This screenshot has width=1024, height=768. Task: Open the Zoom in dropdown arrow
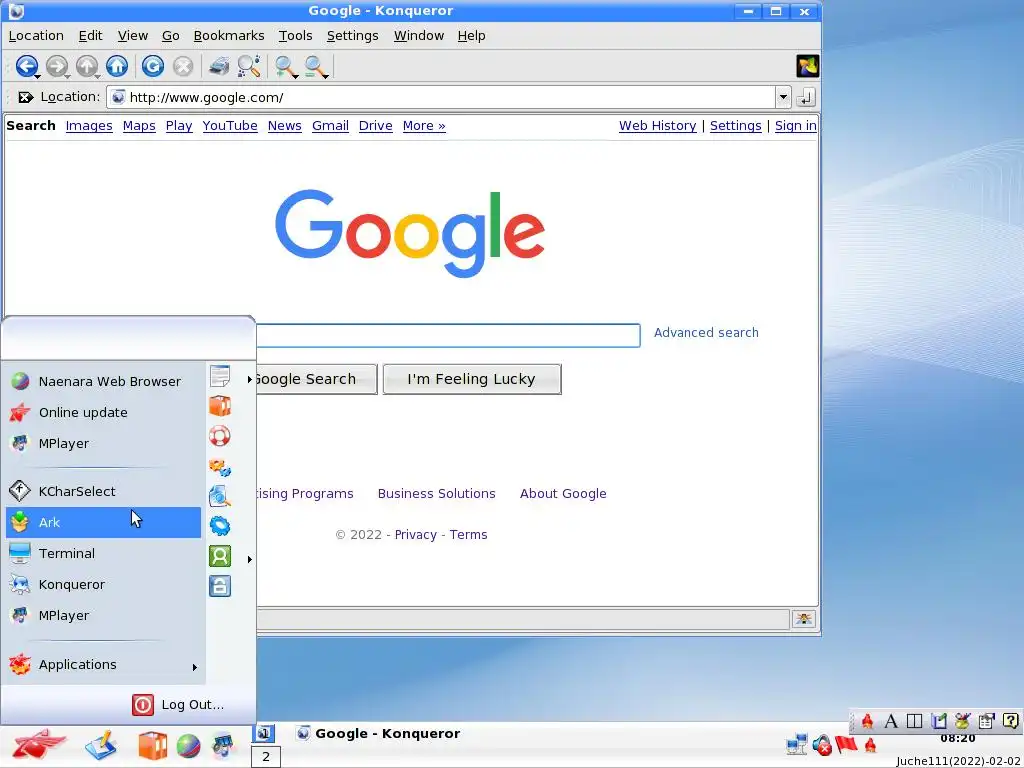tap(296, 76)
